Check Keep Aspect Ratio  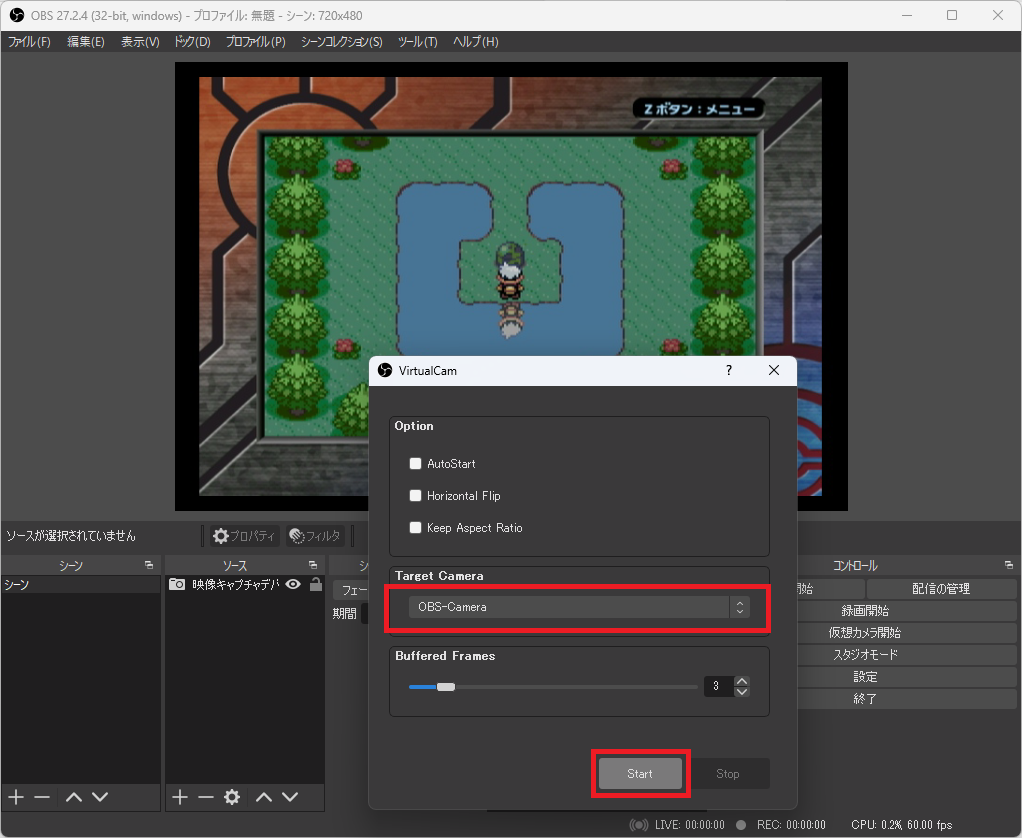click(x=415, y=527)
